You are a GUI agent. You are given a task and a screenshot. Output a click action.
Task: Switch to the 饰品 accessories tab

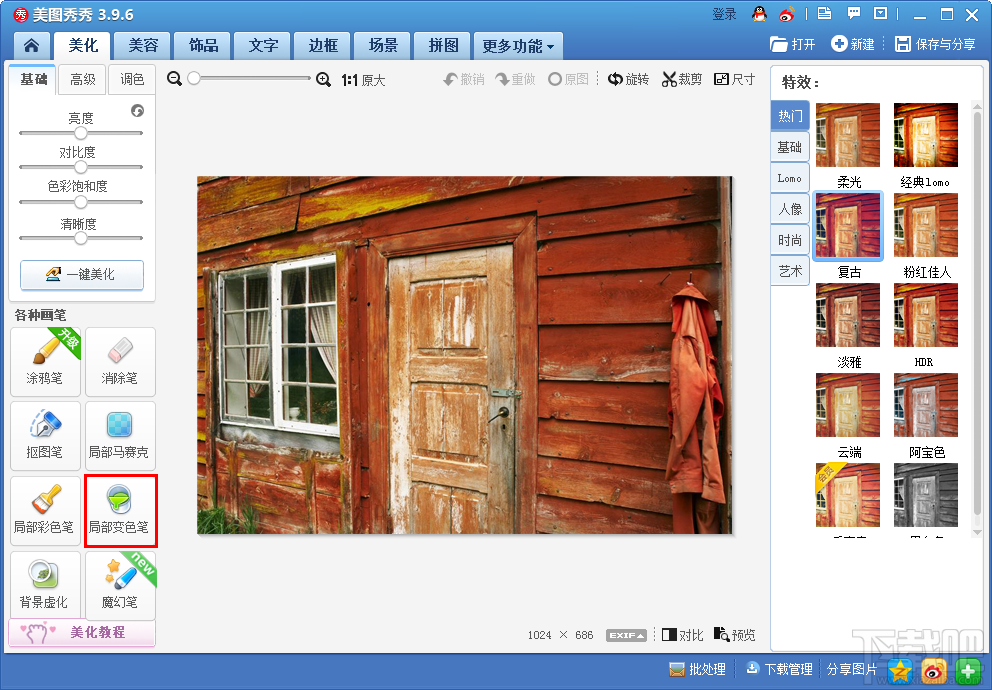pyautogui.click(x=203, y=46)
